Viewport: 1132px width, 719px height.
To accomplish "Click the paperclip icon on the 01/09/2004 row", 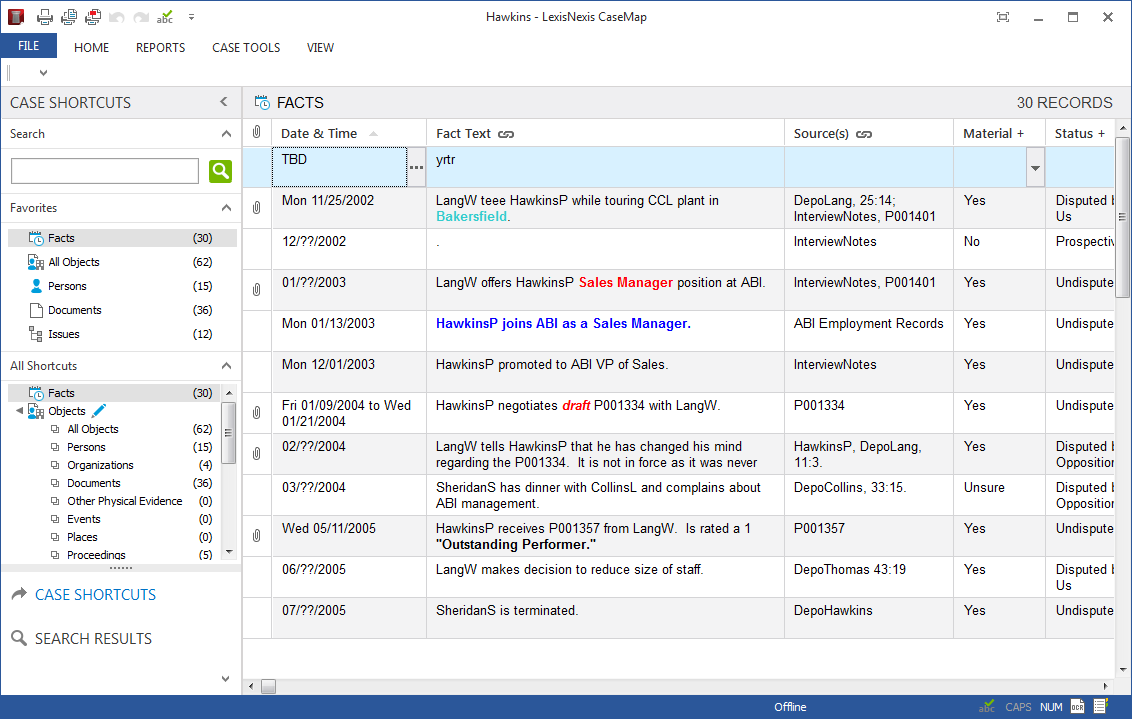I will [x=256, y=413].
